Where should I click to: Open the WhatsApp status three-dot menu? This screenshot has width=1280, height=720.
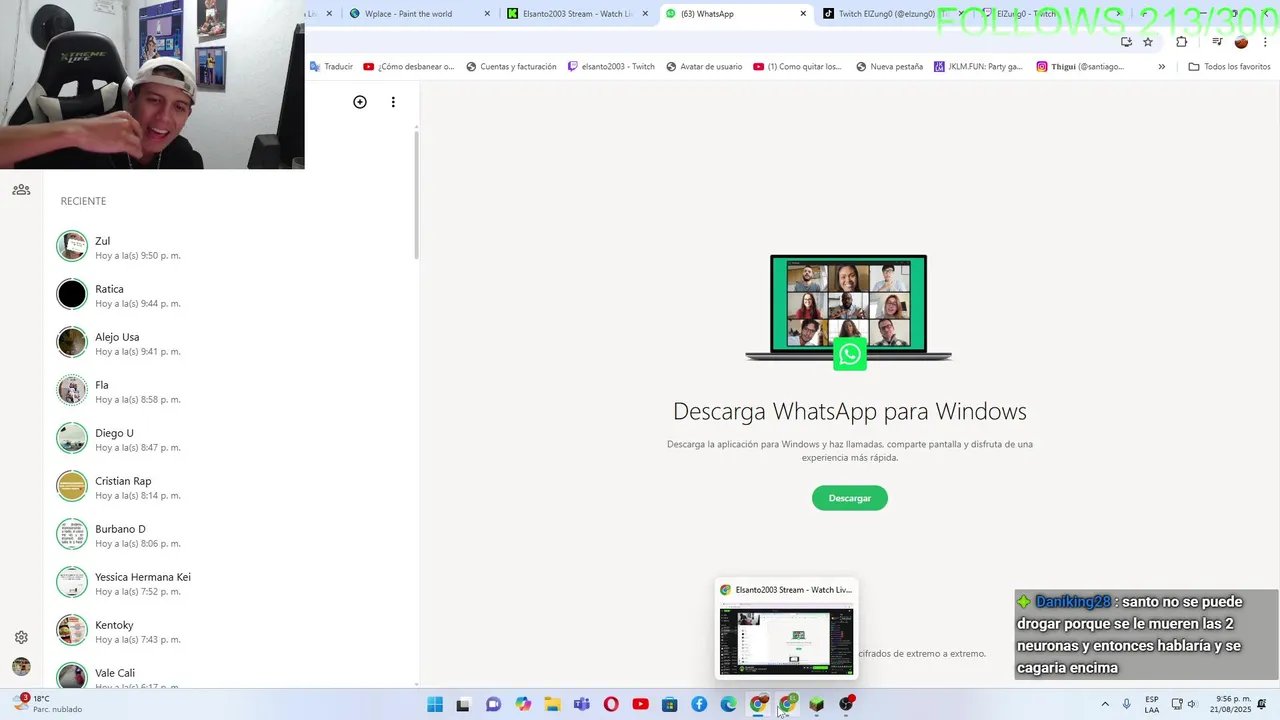393,102
